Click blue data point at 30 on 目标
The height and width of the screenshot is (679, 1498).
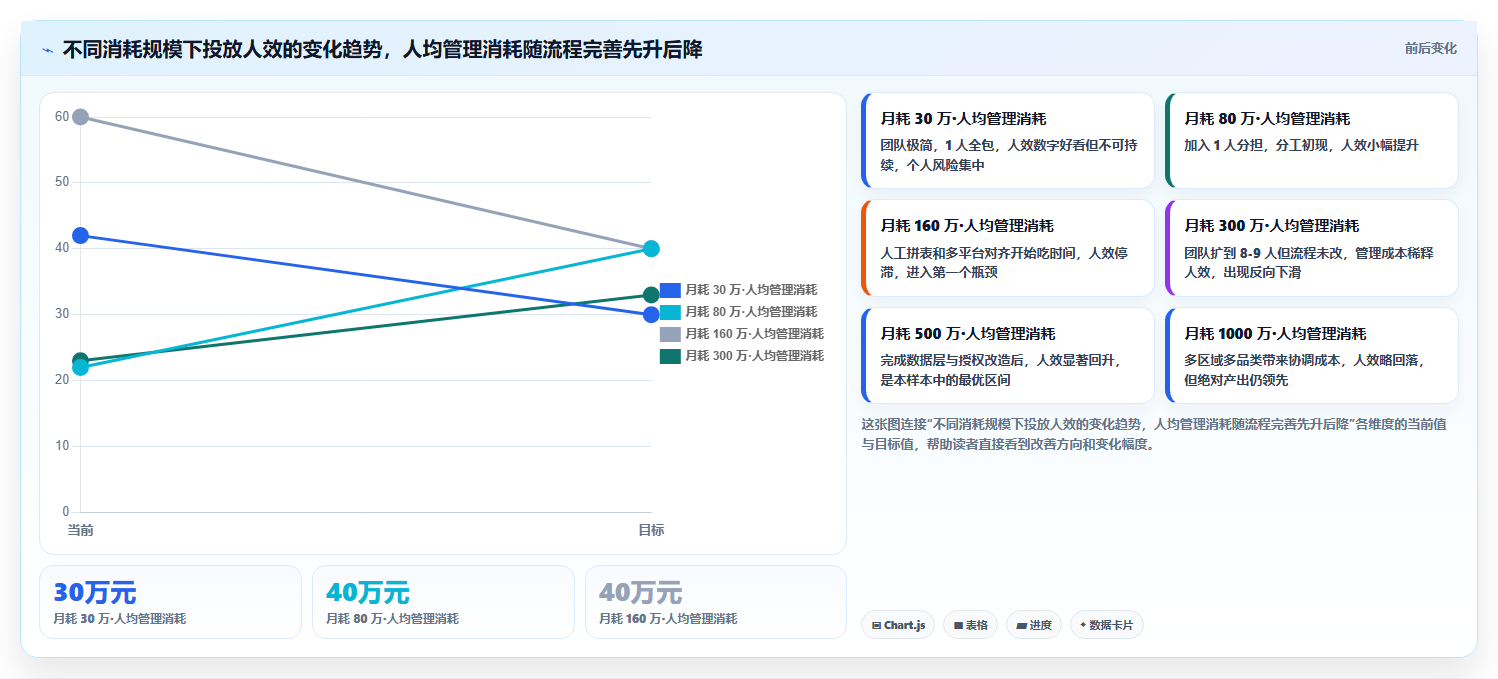click(651, 315)
